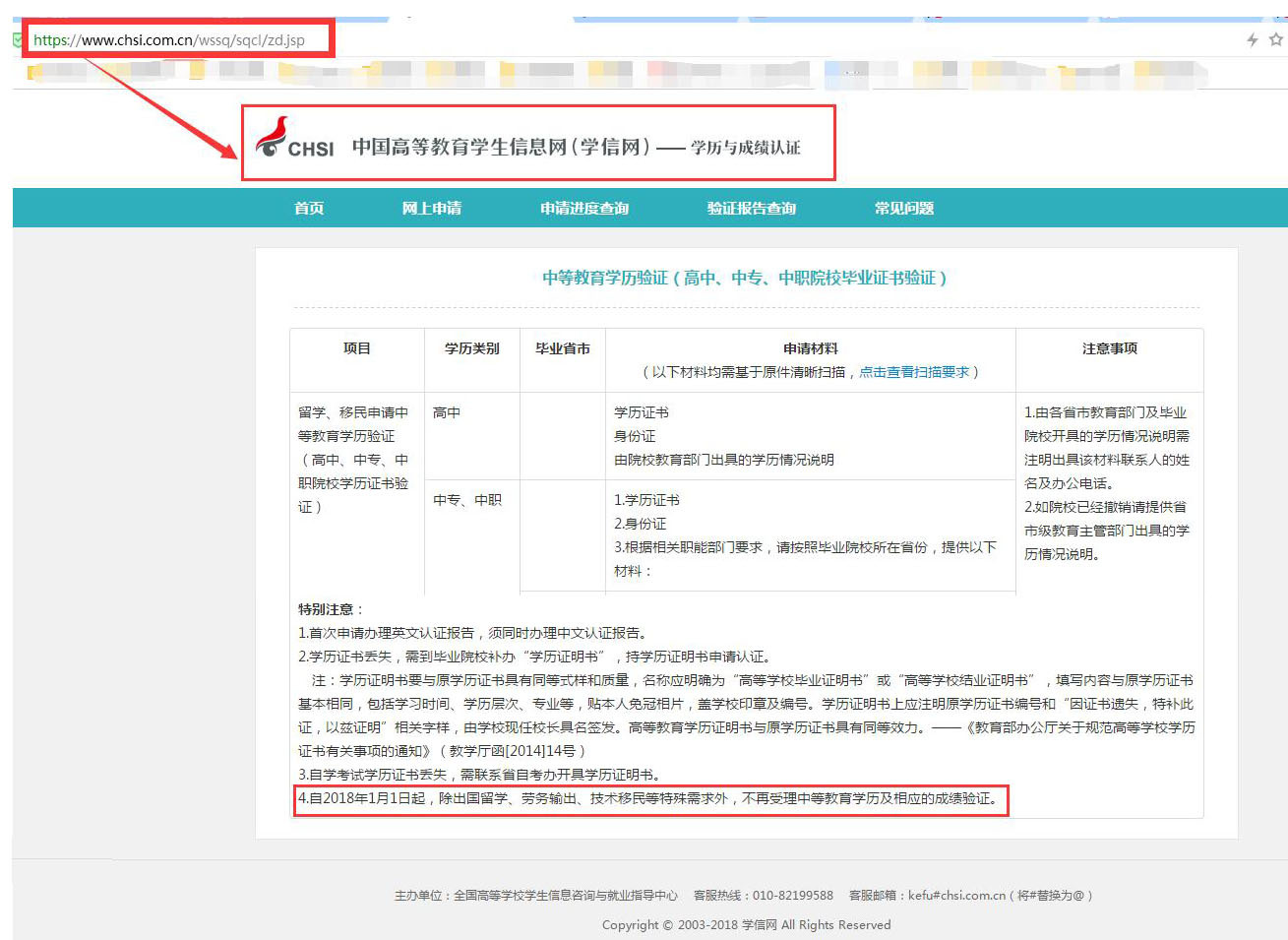Click the 项目 column header

point(356,348)
